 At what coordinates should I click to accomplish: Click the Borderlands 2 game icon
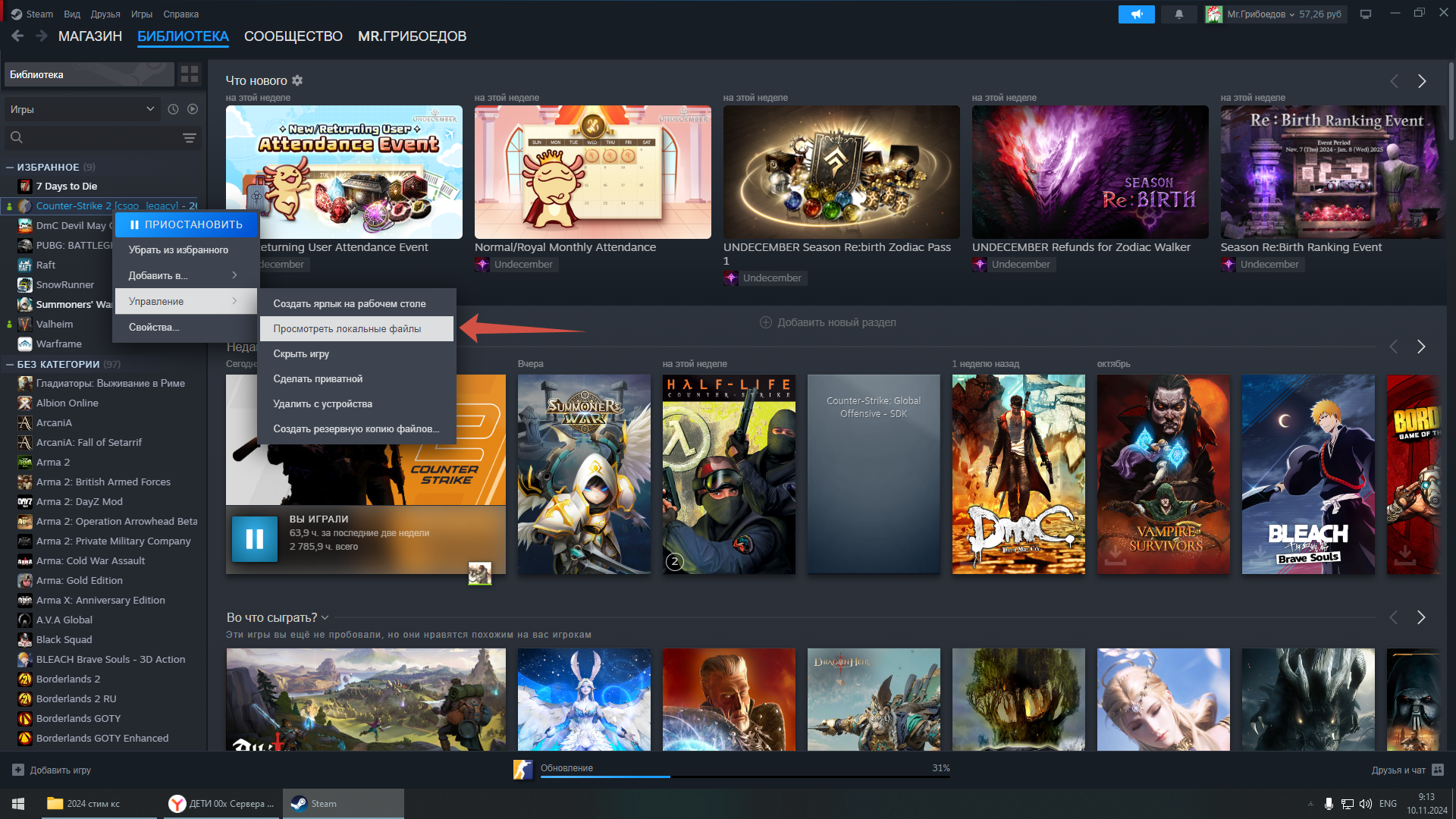(x=25, y=679)
